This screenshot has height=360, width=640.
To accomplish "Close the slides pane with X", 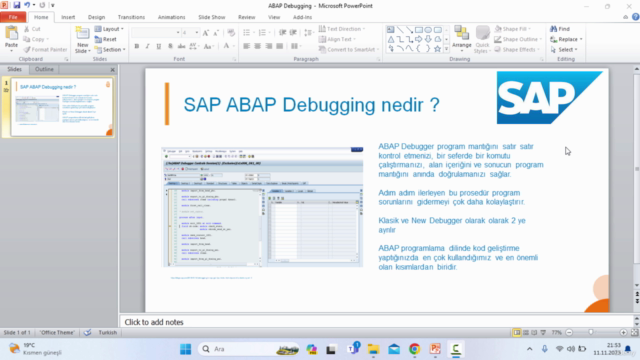I will tap(113, 70).
